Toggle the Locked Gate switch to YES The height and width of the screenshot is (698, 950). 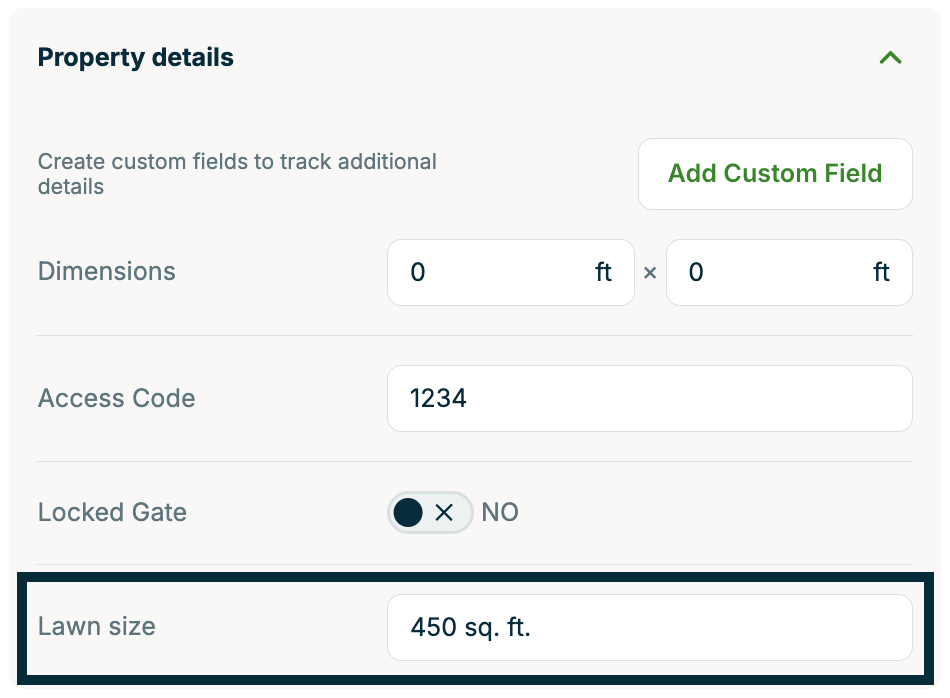tap(430, 512)
